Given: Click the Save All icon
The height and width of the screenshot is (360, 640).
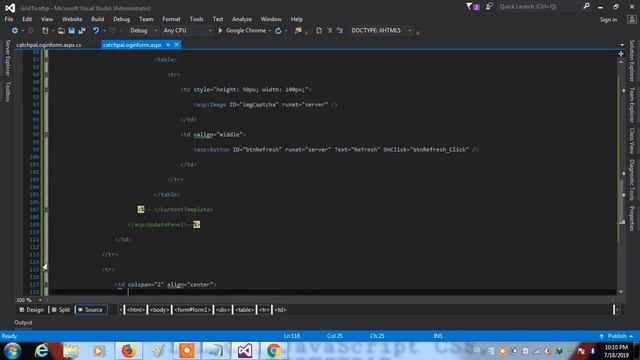Looking at the screenshot, I should [82, 31].
